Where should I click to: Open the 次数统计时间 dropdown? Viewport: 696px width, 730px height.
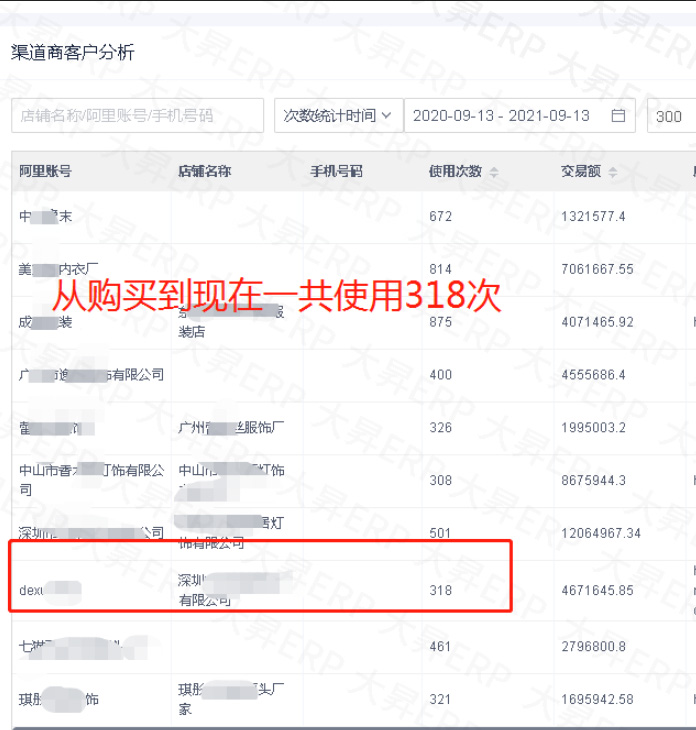coord(338,116)
